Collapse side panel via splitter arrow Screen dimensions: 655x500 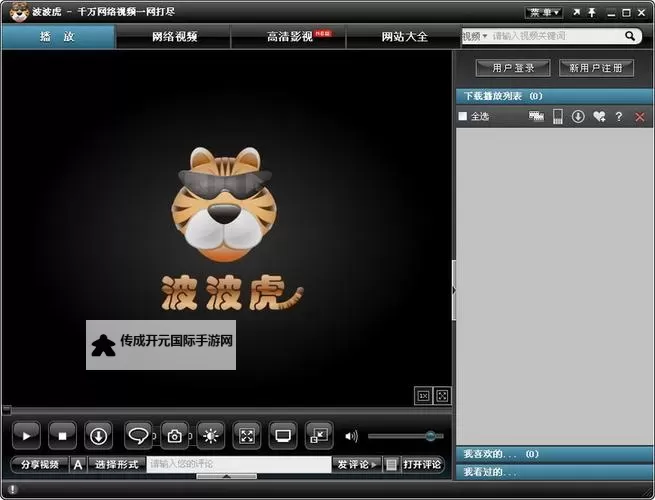point(454,289)
